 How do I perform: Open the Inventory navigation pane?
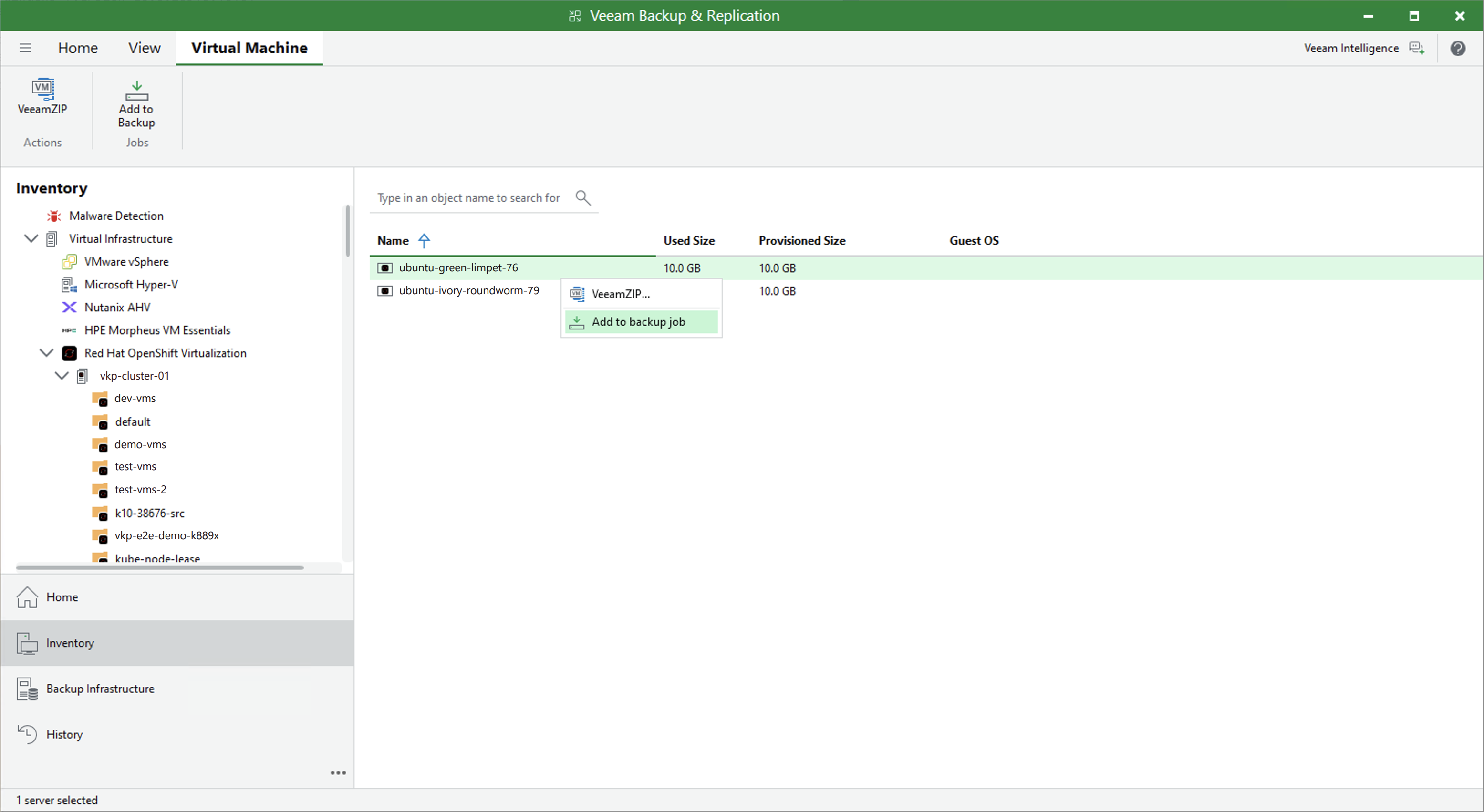coord(177,643)
